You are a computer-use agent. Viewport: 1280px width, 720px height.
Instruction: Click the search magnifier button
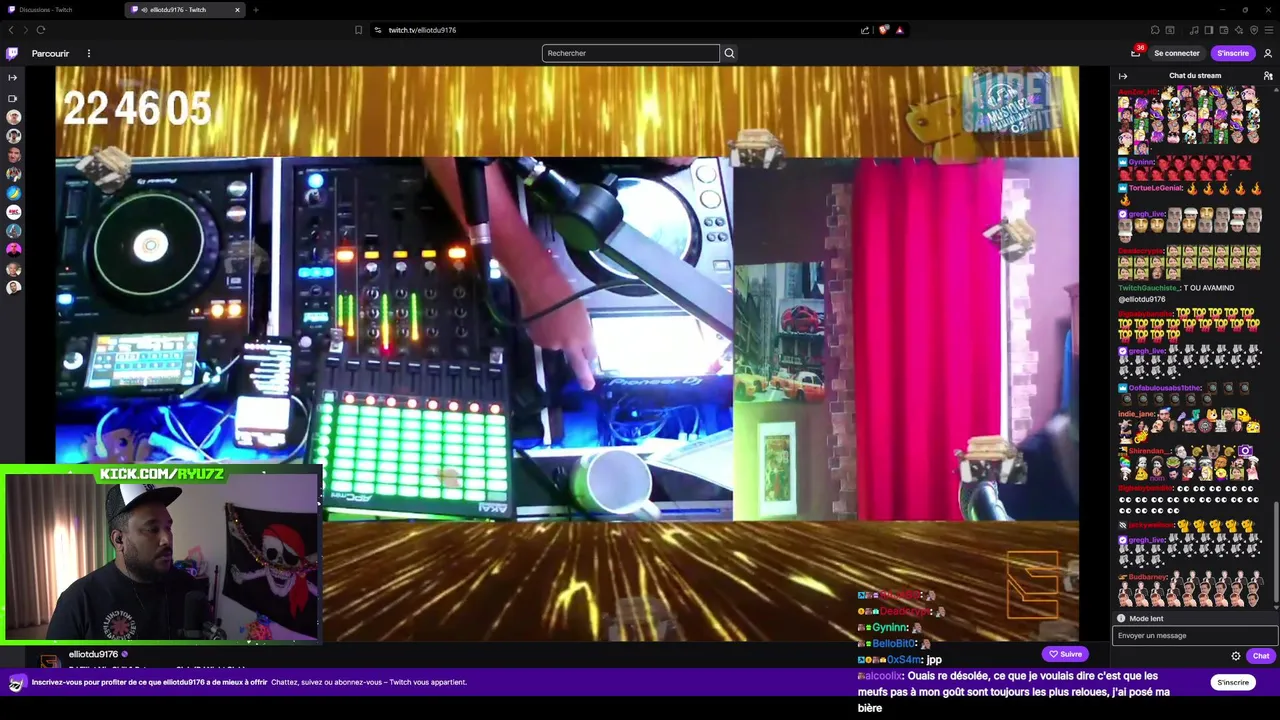coord(729,53)
